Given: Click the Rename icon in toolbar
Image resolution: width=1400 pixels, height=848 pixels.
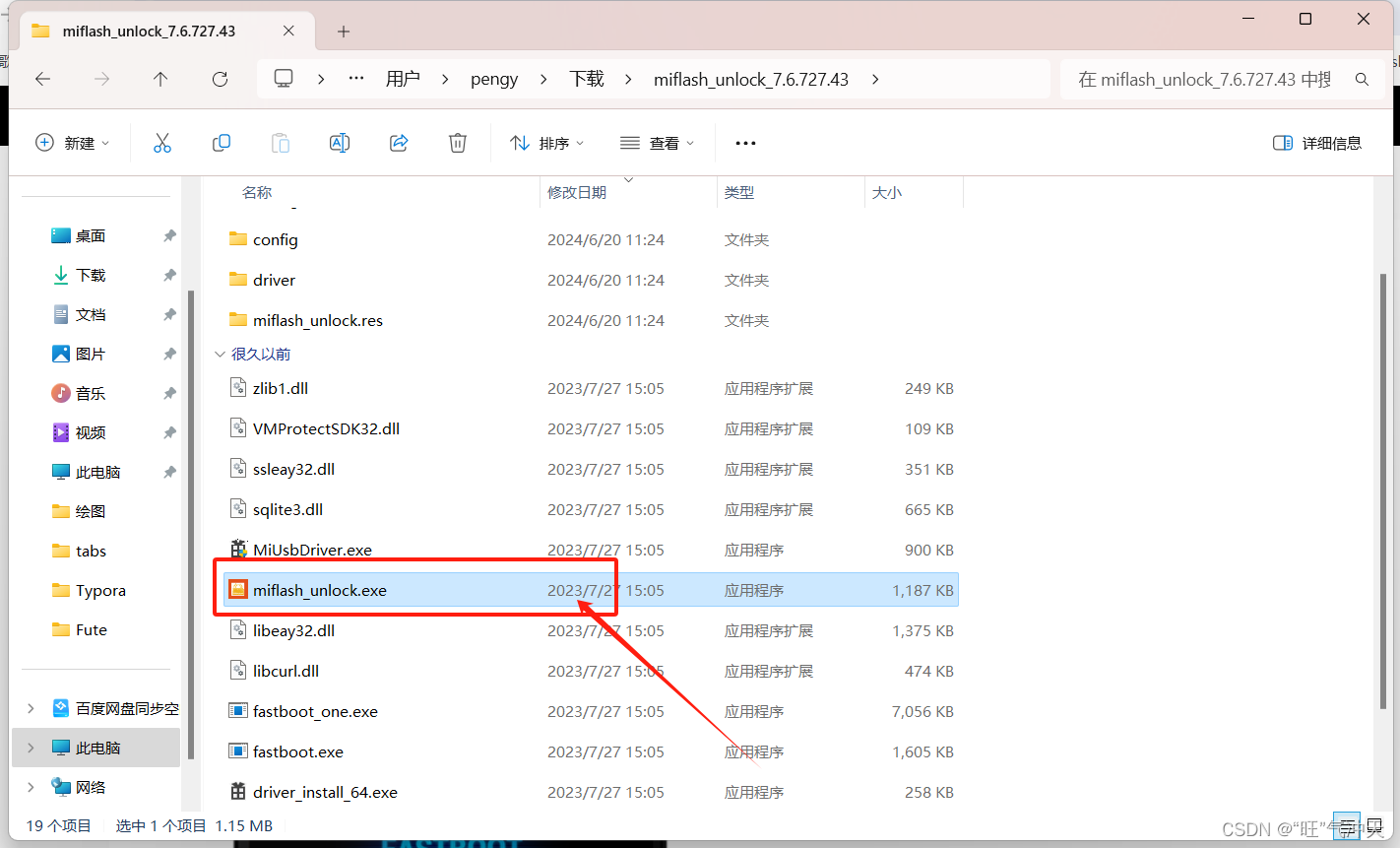Looking at the screenshot, I should coord(340,143).
